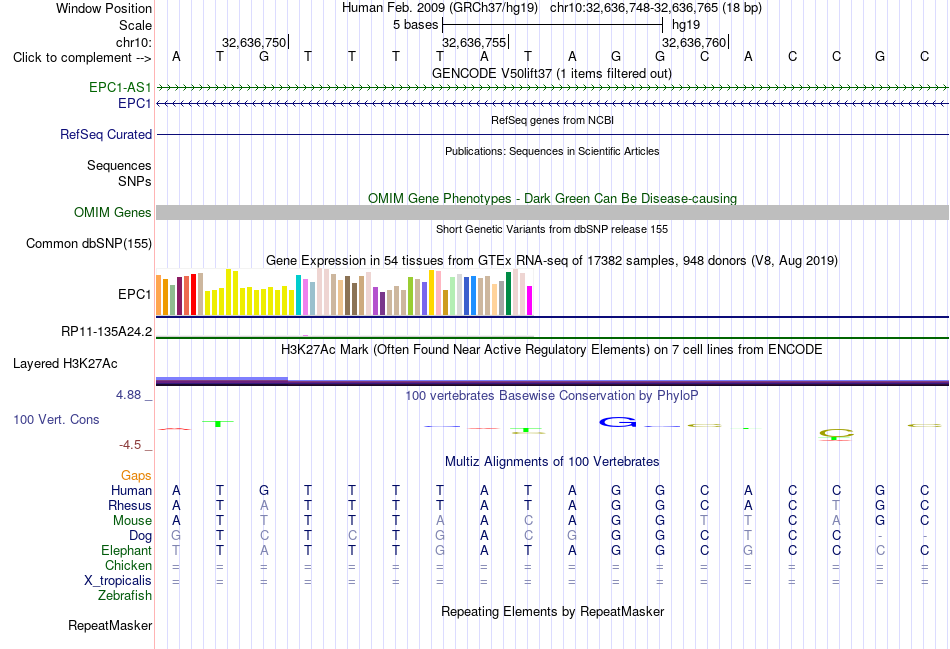Click 'RefSeq genes from NCBI' title
This screenshot has width=950, height=649.
tap(552, 121)
